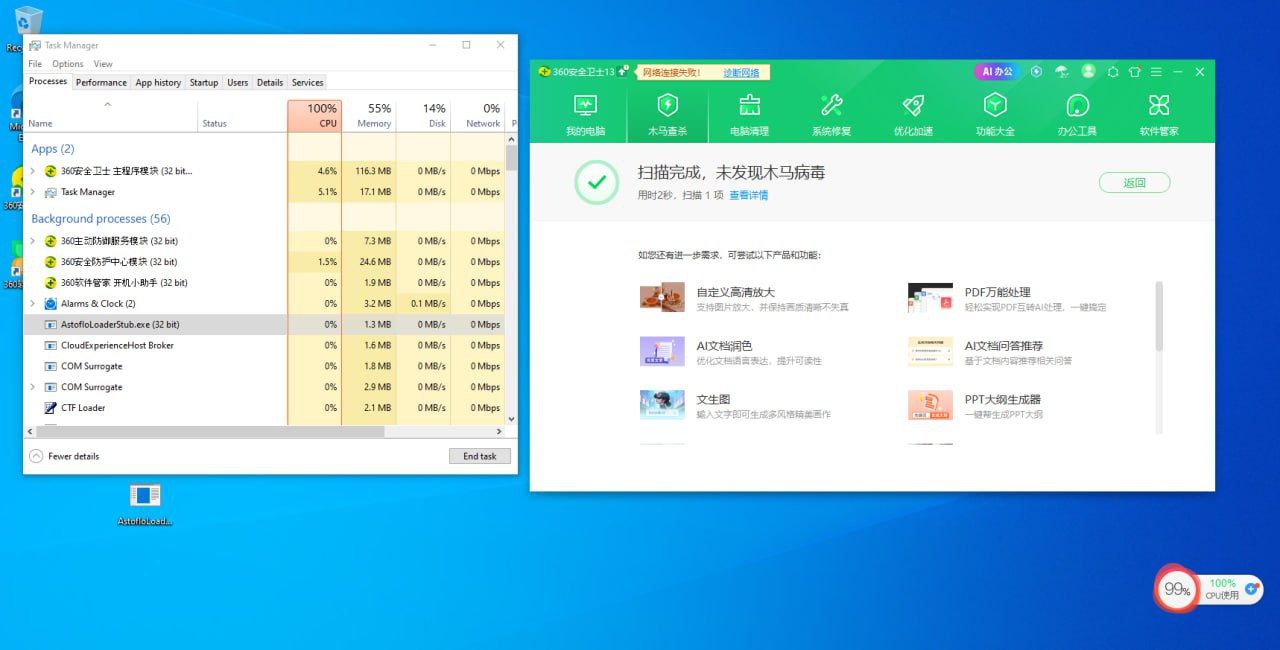Click the 360安全卫士13 logo

point(576,72)
